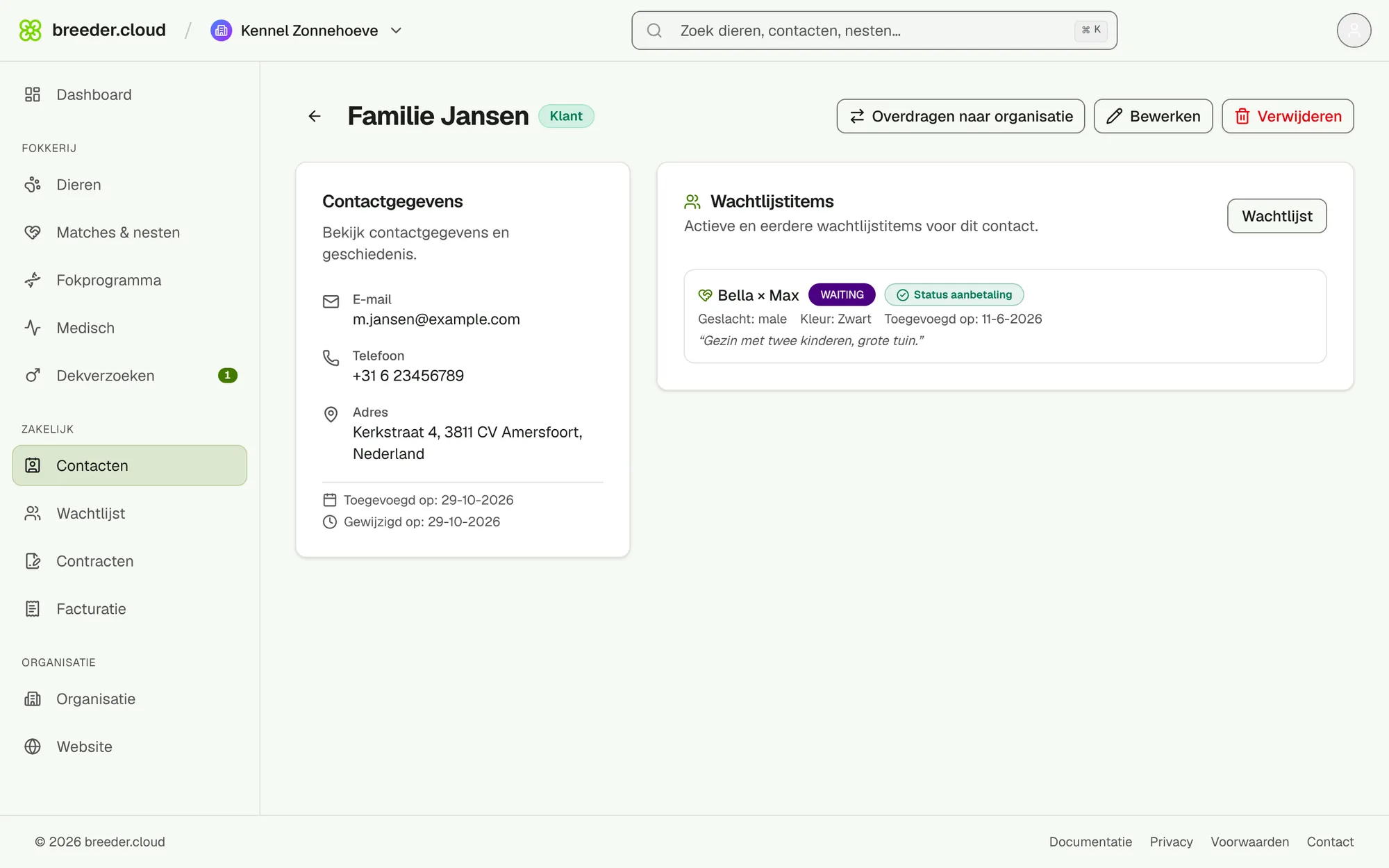Image resolution: width=1389 pixels, height=868 pixels.
Task: Open the Privacy footer link
Action: 1171,842
